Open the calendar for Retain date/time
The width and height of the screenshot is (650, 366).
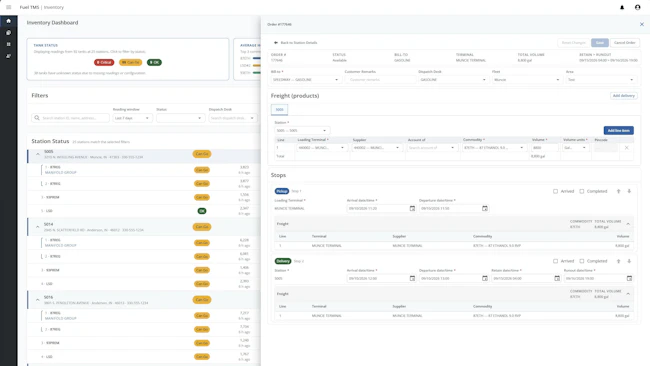[x=557, y=279]
